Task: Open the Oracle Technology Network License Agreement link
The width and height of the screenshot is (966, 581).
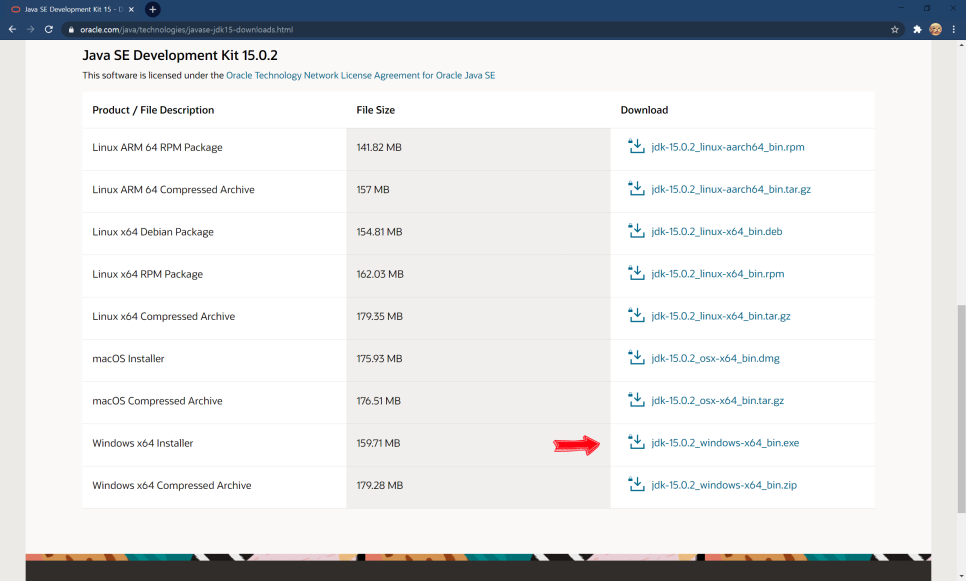Action: pyautogui.click(x=360, y=75)
